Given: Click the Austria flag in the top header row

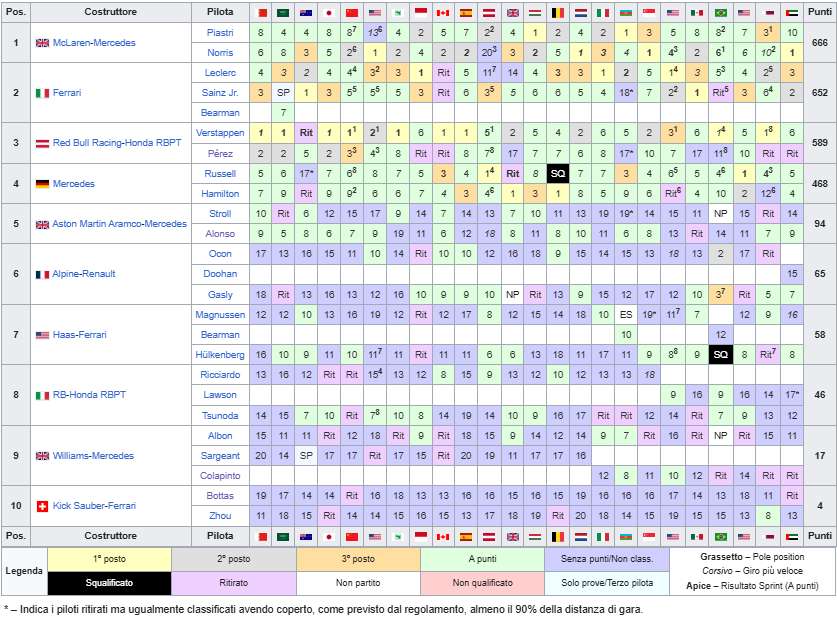Looking at the screenshot, I should click(x=489, y=12).
